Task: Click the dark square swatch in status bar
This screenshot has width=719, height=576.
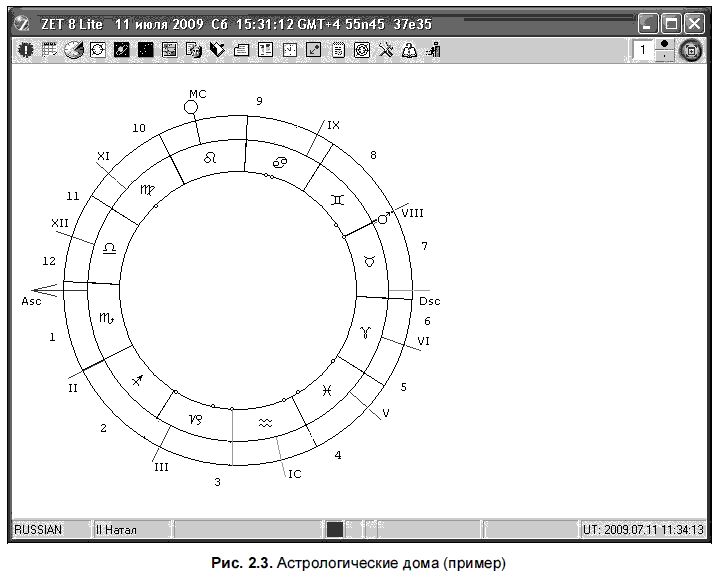Action: [x=335, y=529]
